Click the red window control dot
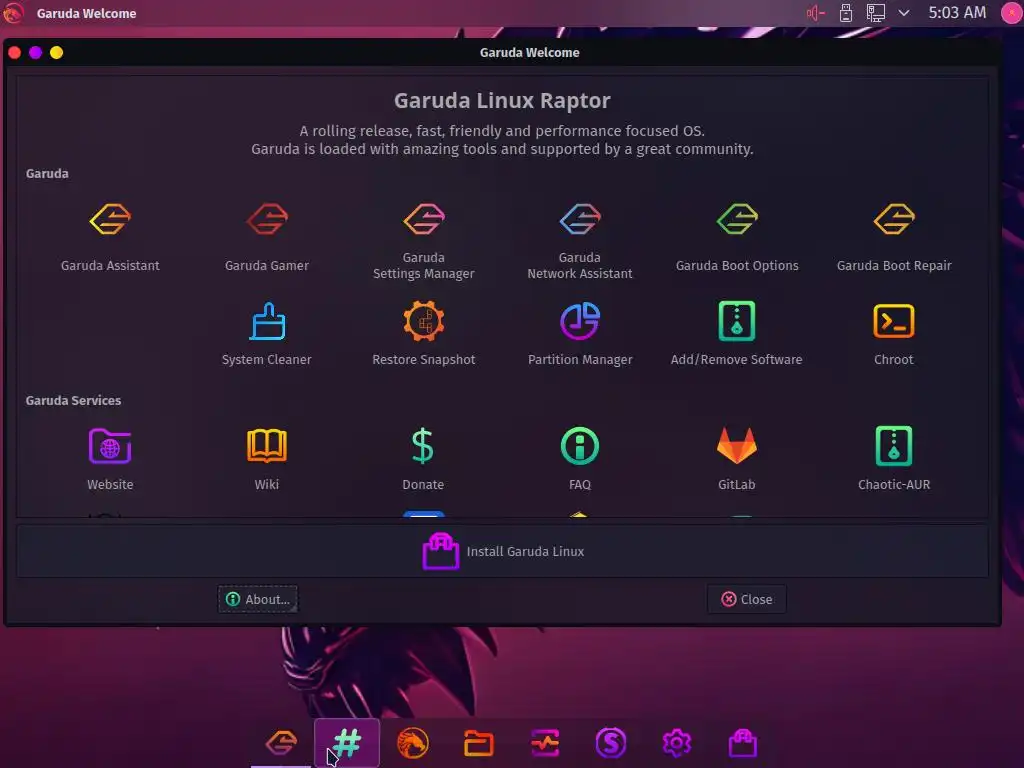Image resolution: width=1024 pixels, height=768 pixels. click(x=14, y=52)
